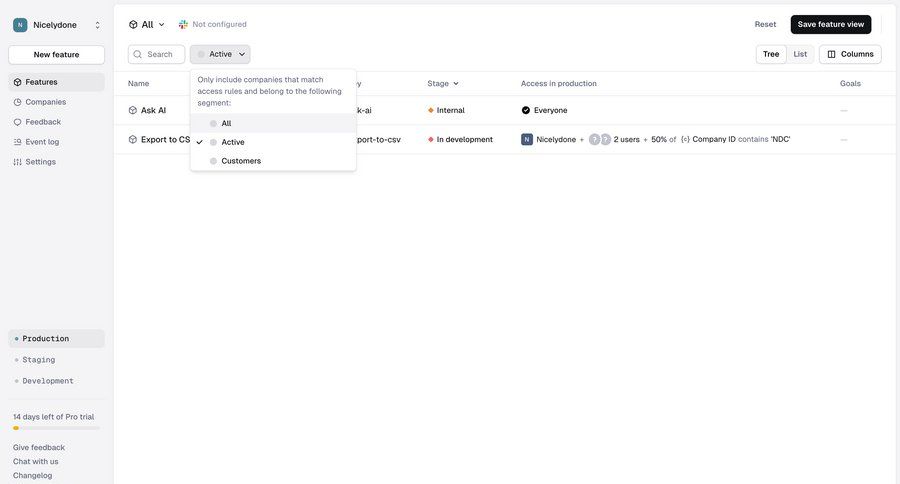Switch to List view

[800, 54]
